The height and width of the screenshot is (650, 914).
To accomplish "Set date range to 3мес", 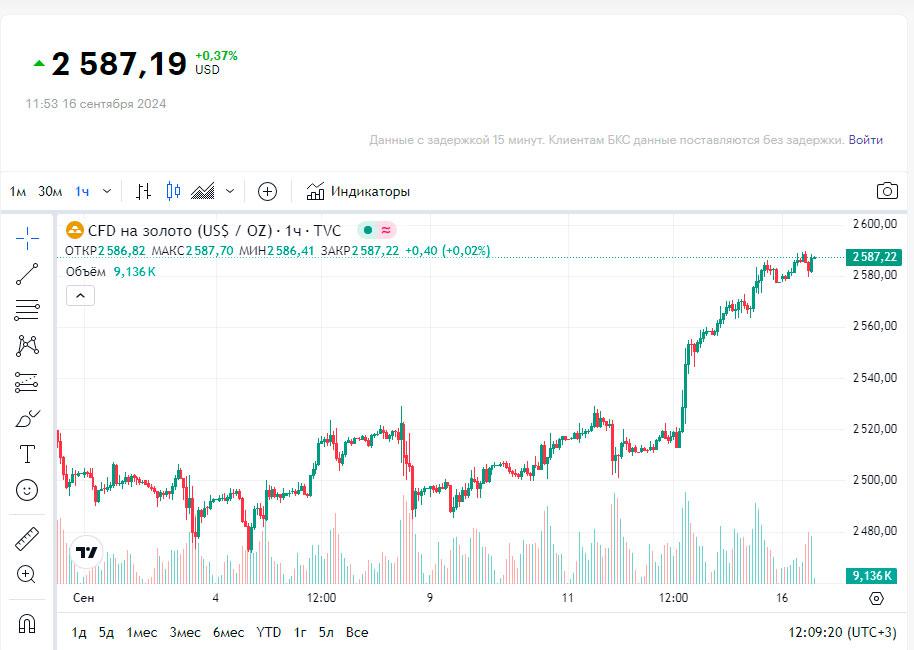I will point(185,632).
